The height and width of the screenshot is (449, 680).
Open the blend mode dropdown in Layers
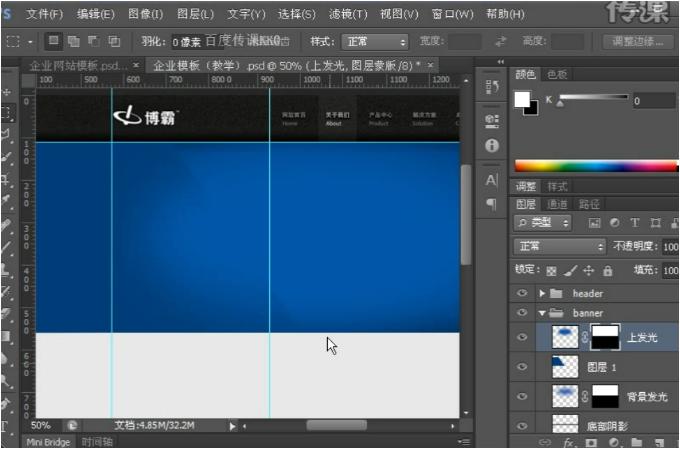[559, 246]
